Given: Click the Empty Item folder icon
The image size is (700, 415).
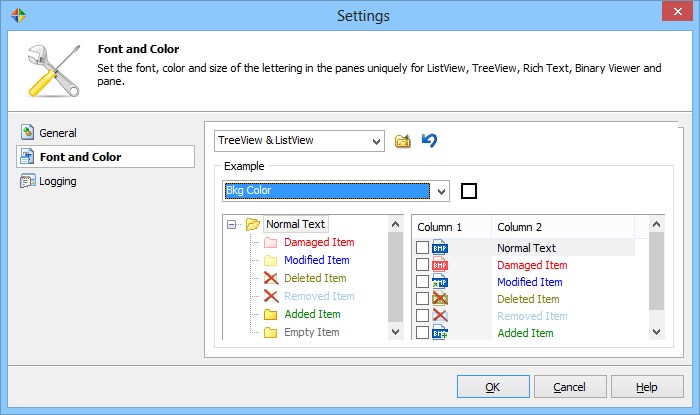Looking at the screenshot, I should (270, 332).
